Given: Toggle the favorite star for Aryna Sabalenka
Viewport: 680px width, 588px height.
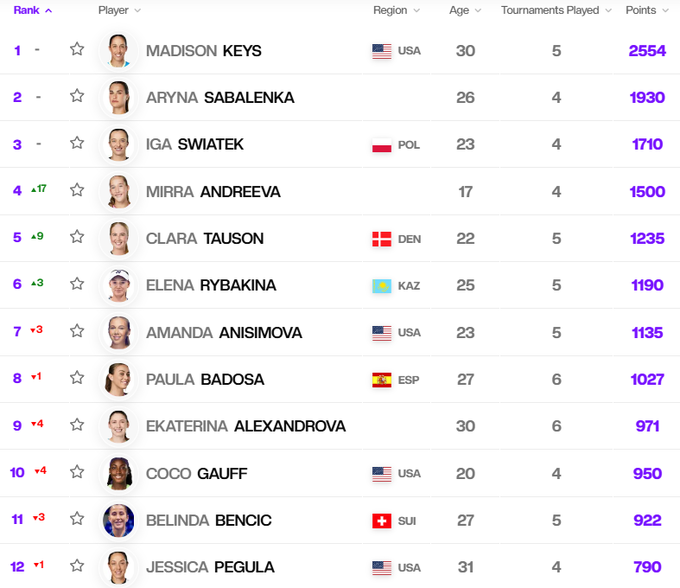Looking at the screenshot, I should (77, 96).
